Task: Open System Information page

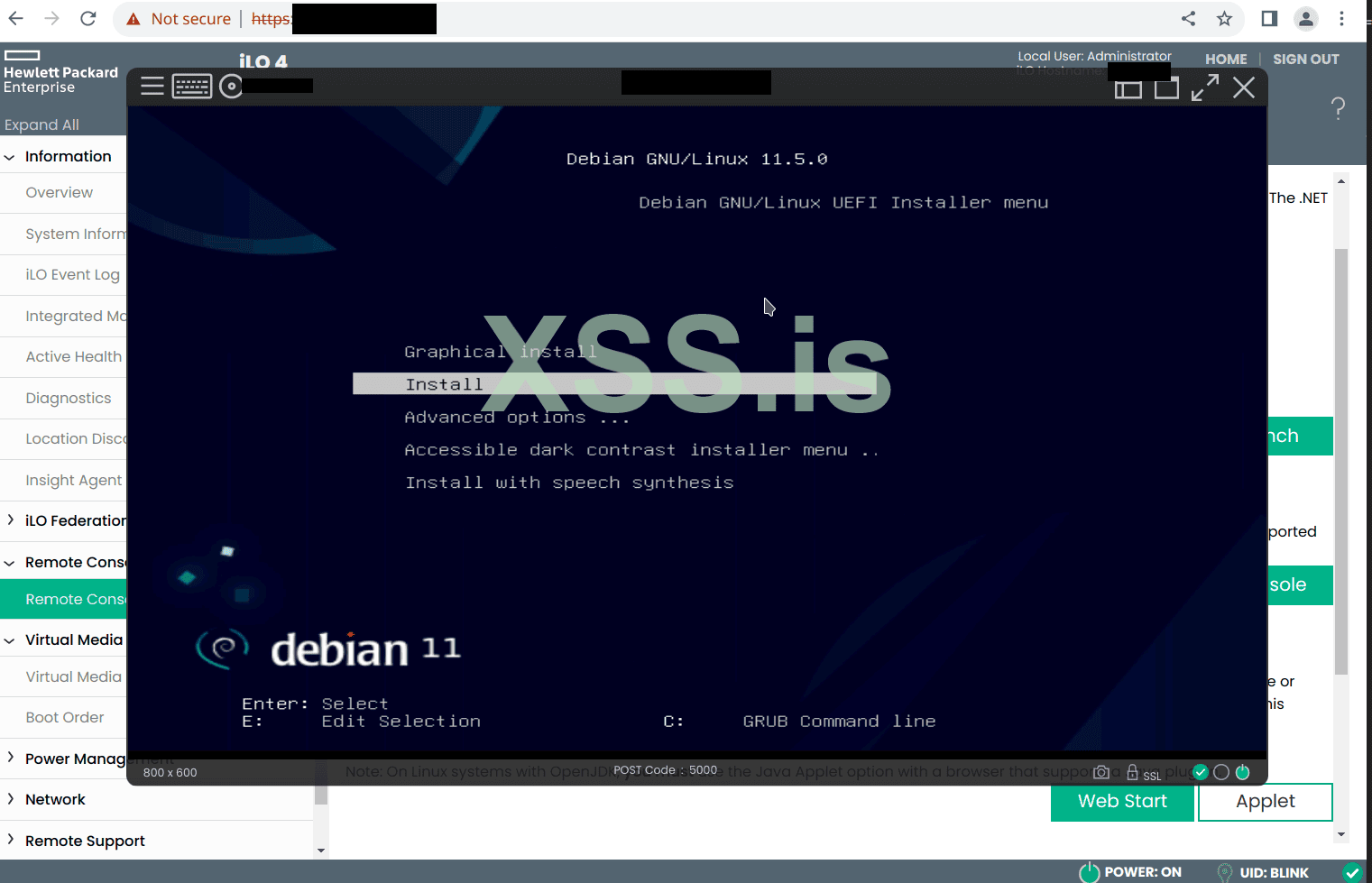Action: coord(76,234)
